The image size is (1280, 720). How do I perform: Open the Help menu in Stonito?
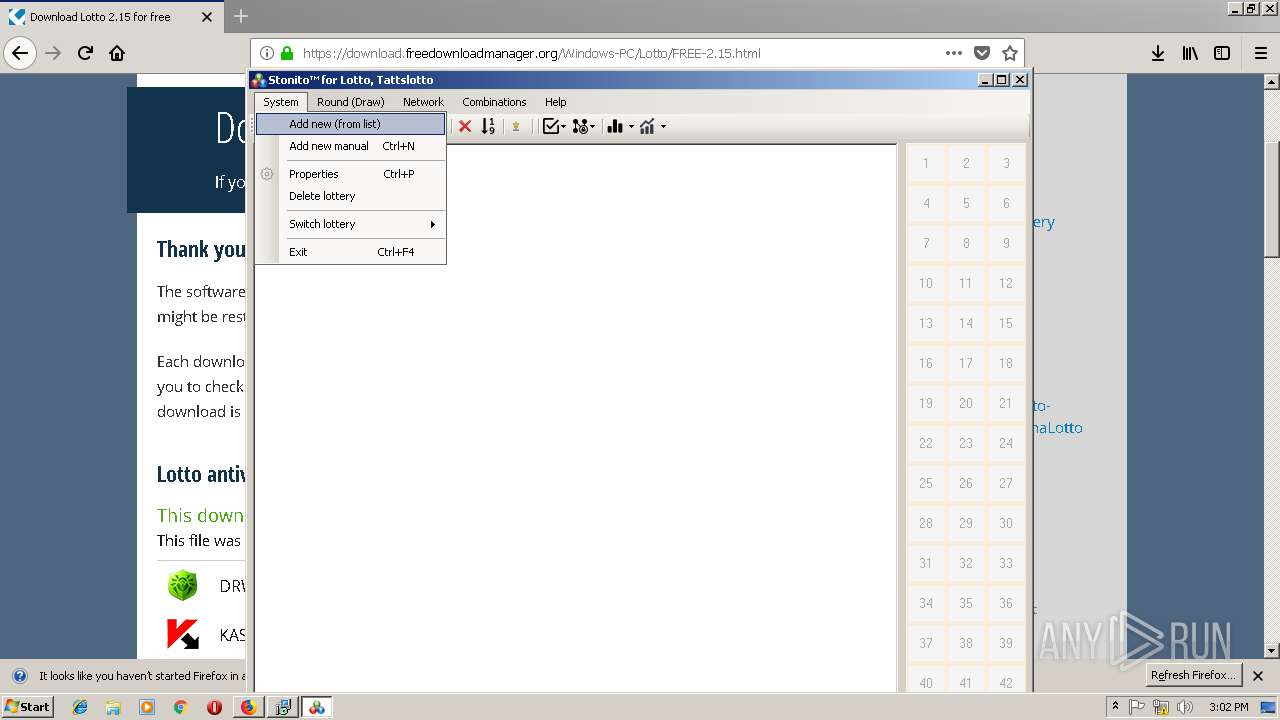pyautogui.click(x=555, y=102)
